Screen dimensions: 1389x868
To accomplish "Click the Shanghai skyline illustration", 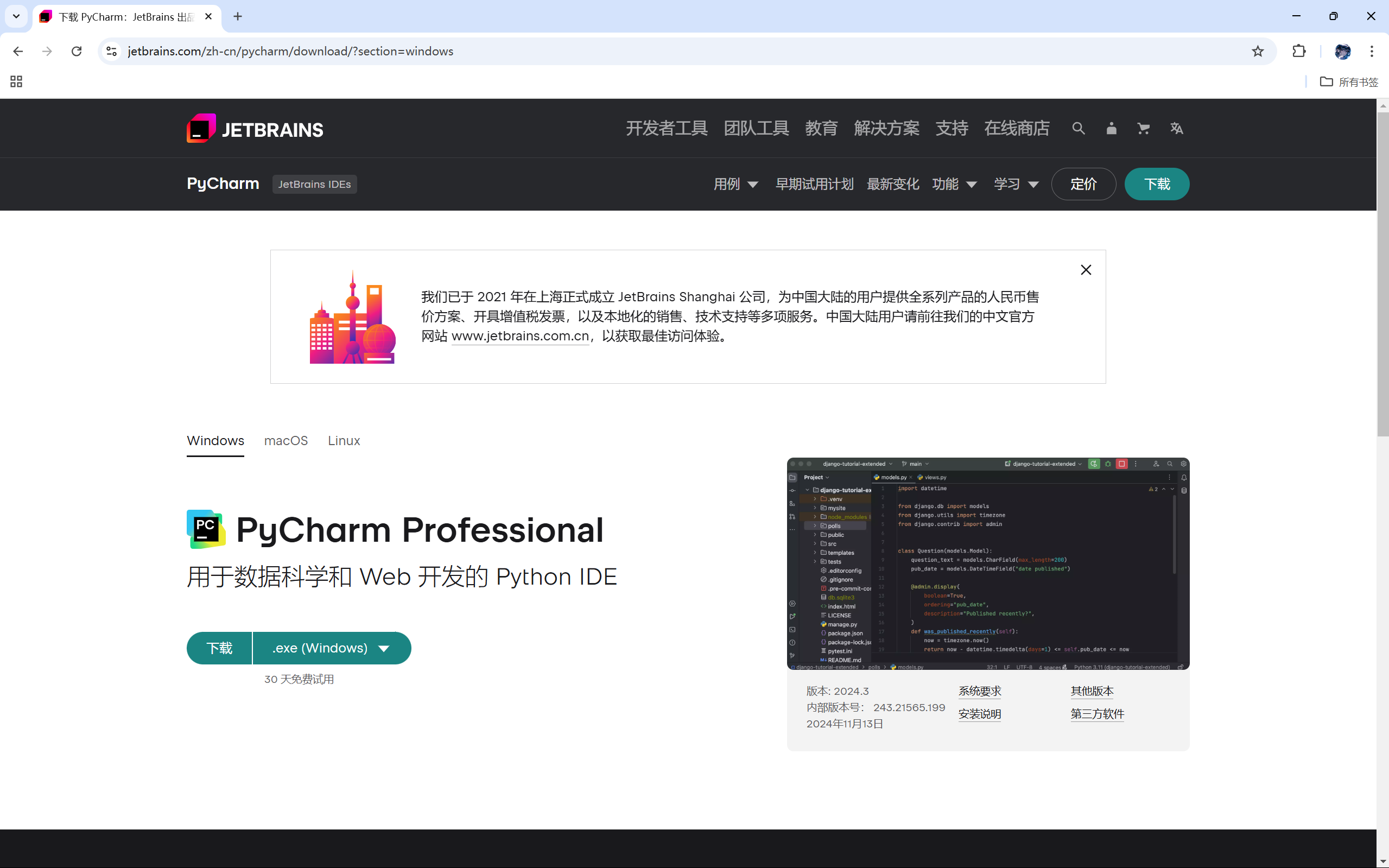I will [x=352, y=317].
